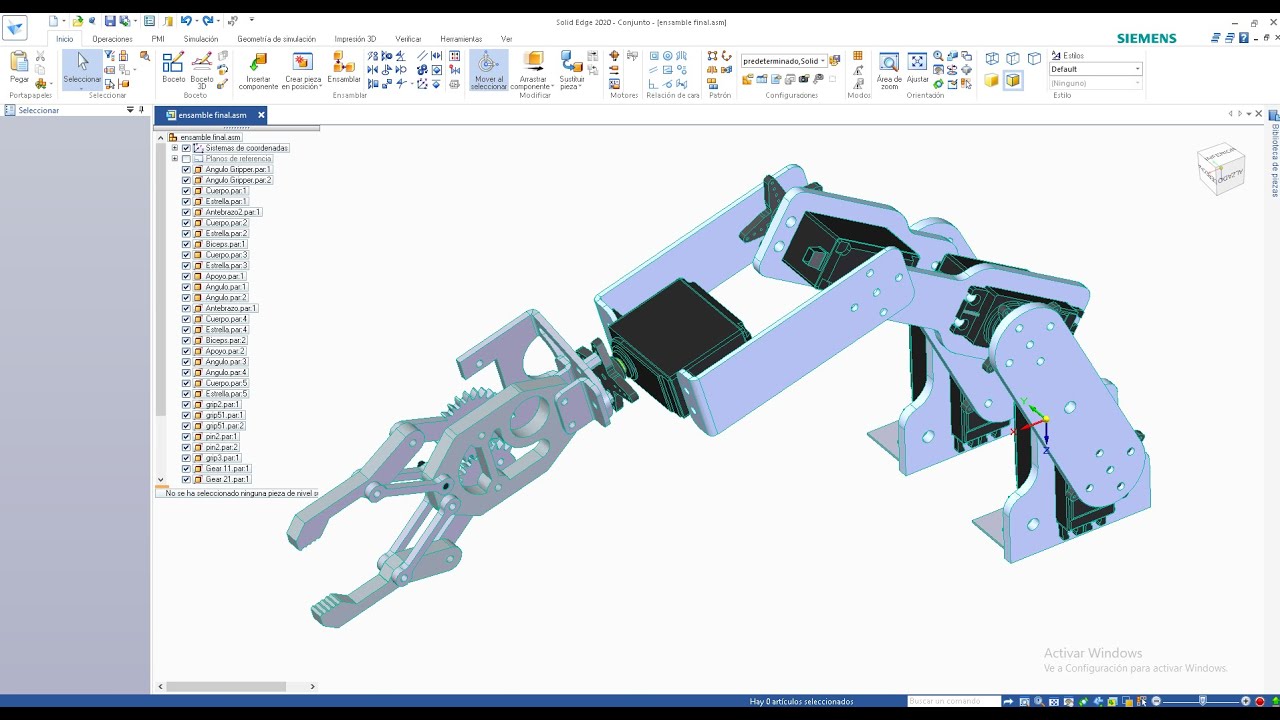Click the view orientation cube

[1221, 168]
